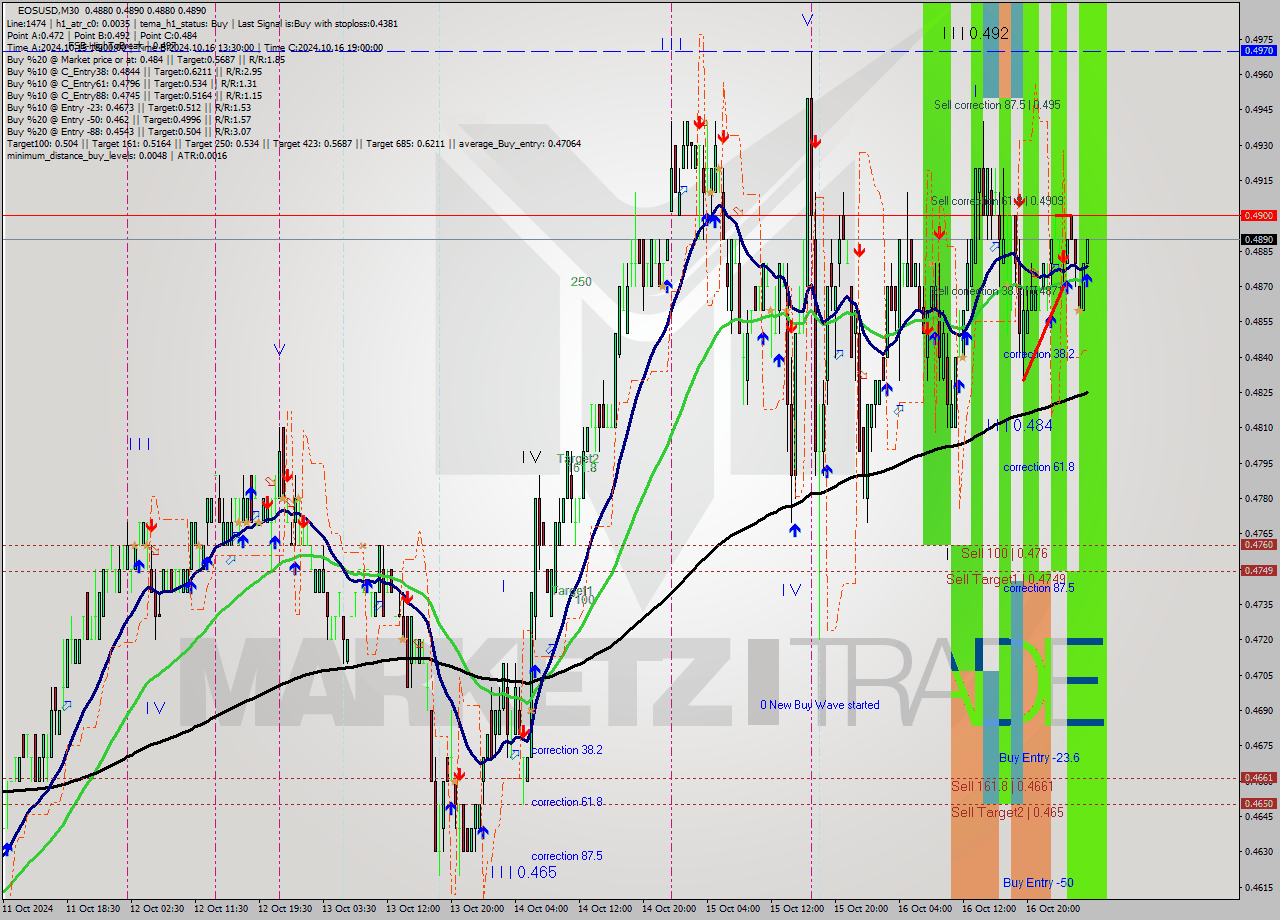Click the '13 Oct 12:00' time label
1280x920 pixels.
pyautogui.click(x=413, y=909)
